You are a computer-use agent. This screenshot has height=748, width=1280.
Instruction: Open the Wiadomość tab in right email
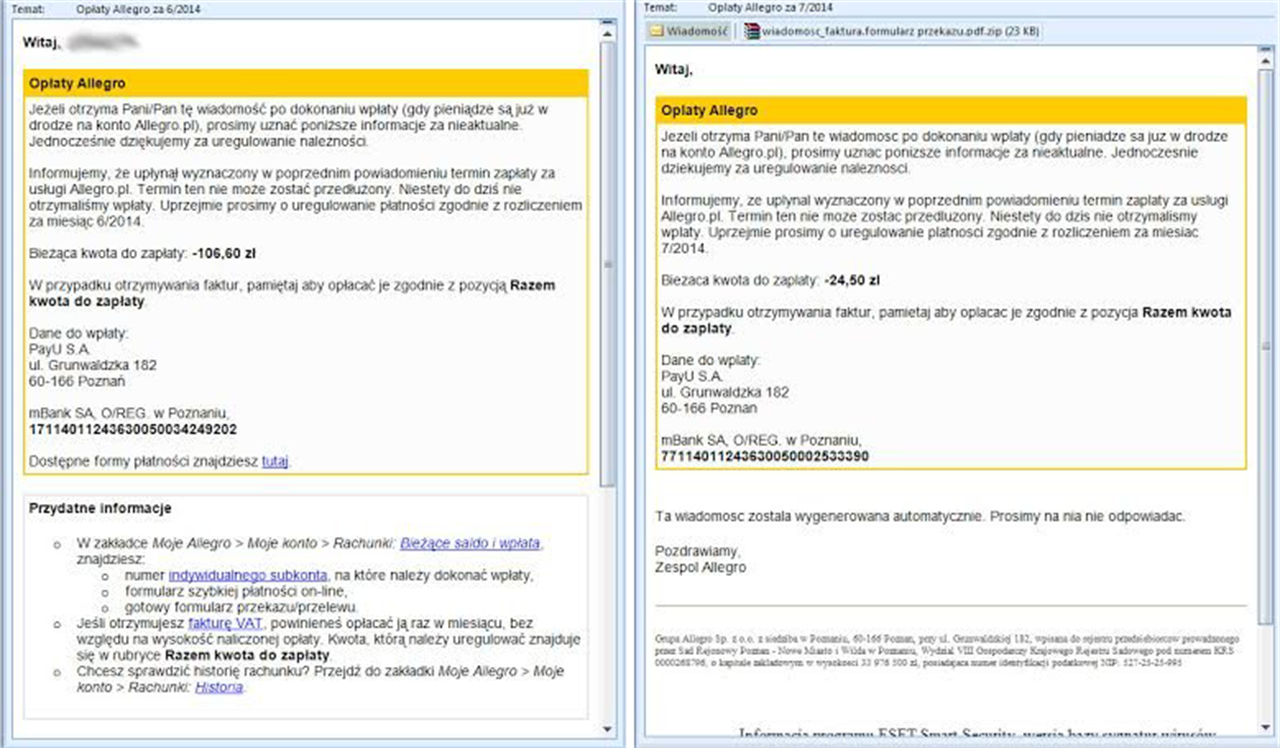[689, 31]
